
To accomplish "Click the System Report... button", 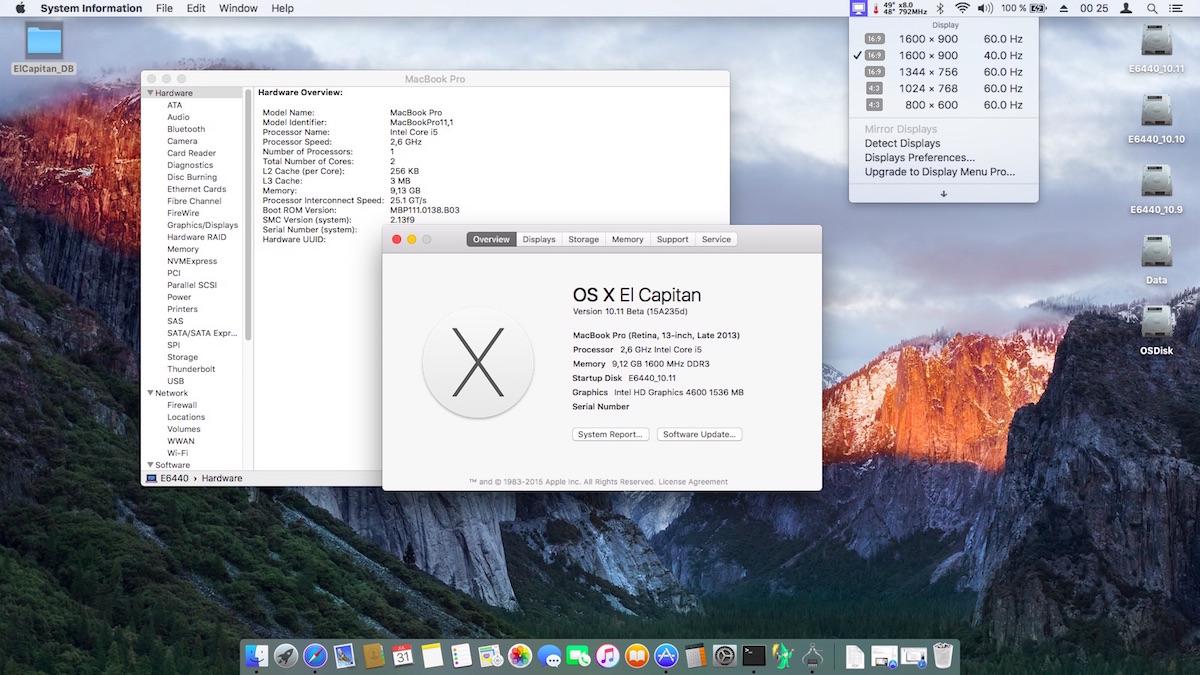I will (x=611, y=434).
